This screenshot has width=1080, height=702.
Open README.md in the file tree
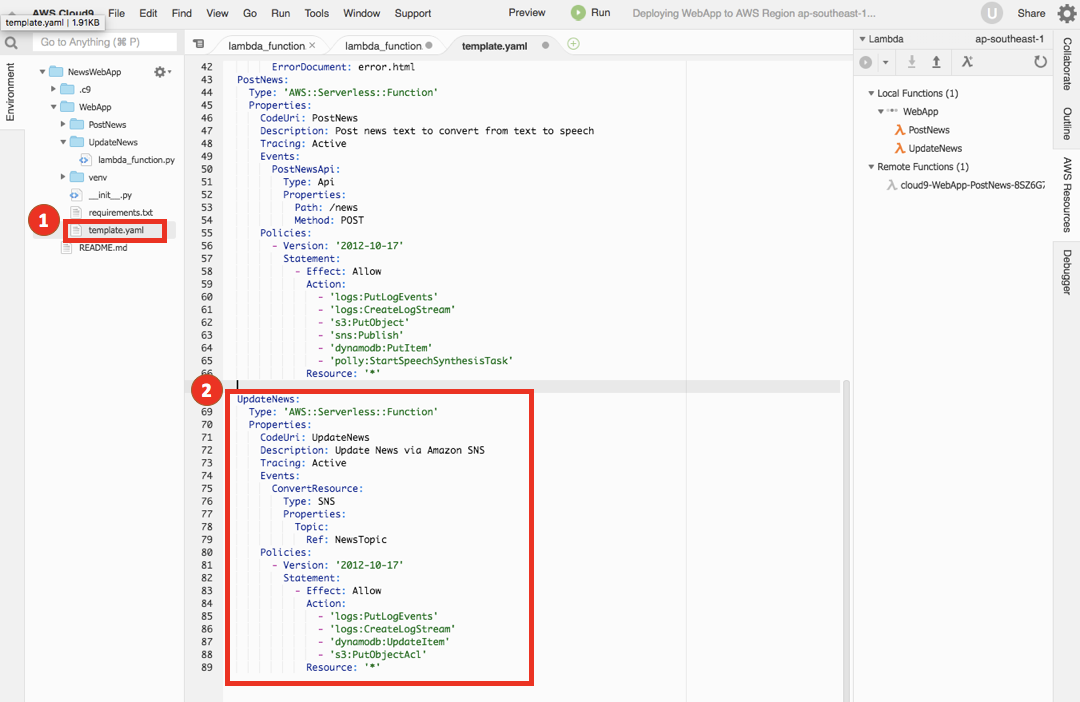click(103, 248)
